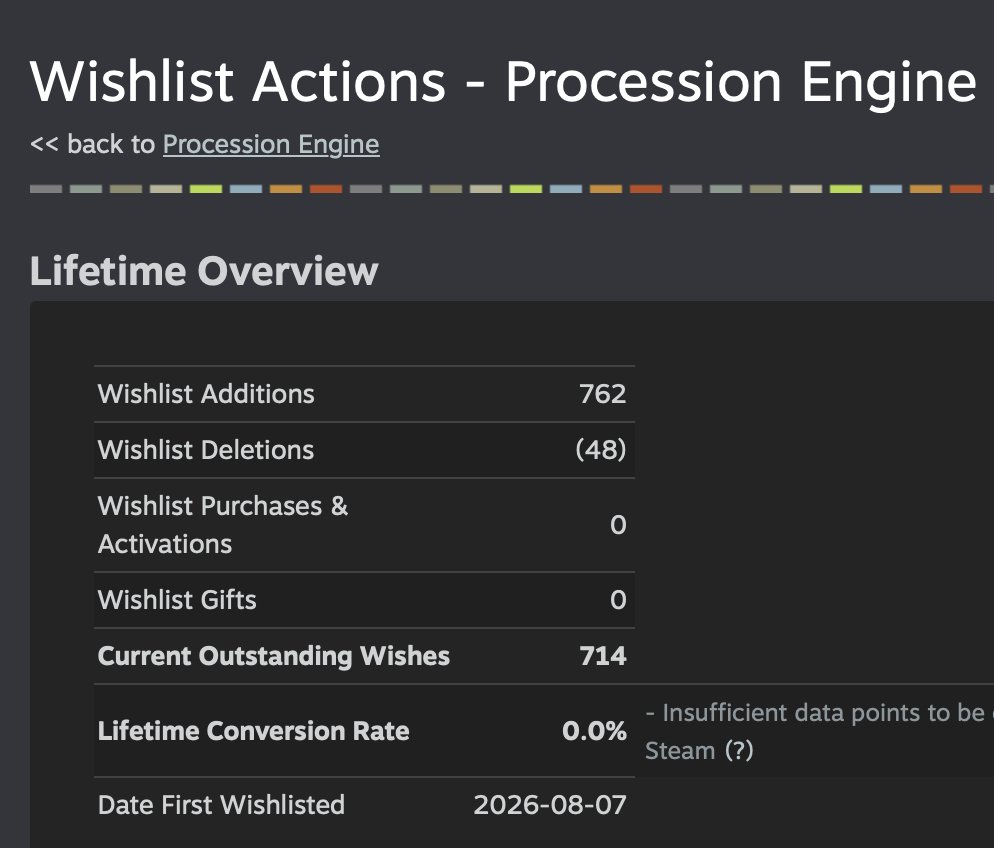This screenshot has width=994, height=848.
Task: Select the 2026-08-07 date value
Action: point(550,805)
